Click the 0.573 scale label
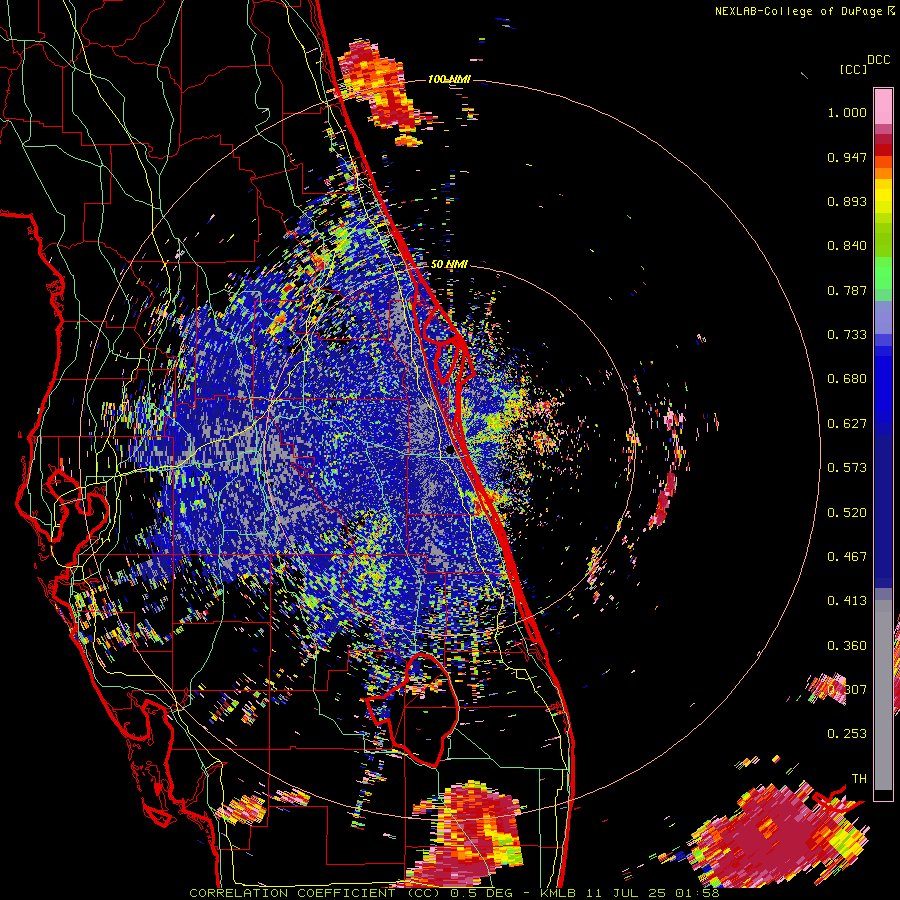 pyautogui.click(x=847, y=468)
